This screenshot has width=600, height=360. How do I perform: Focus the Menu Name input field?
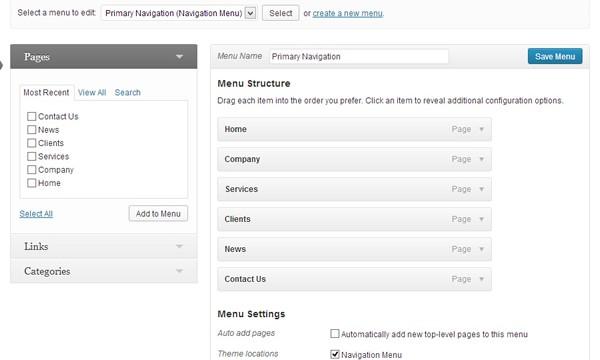(359, 57)
